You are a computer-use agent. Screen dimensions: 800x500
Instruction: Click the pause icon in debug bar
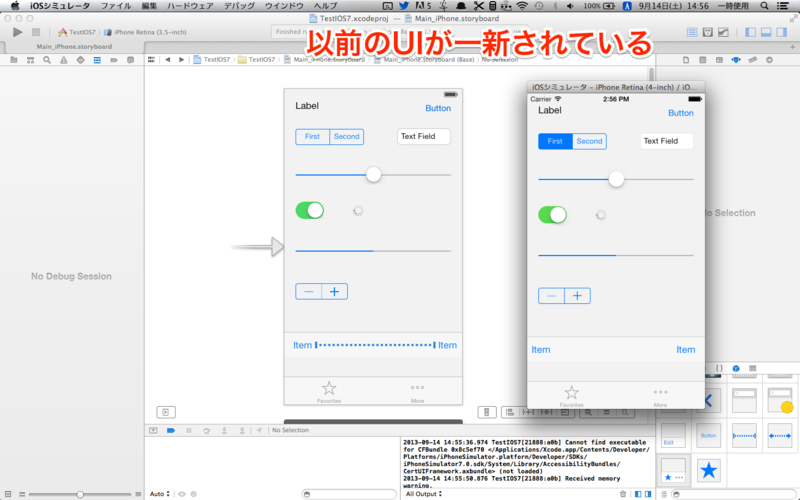[189, 430]
